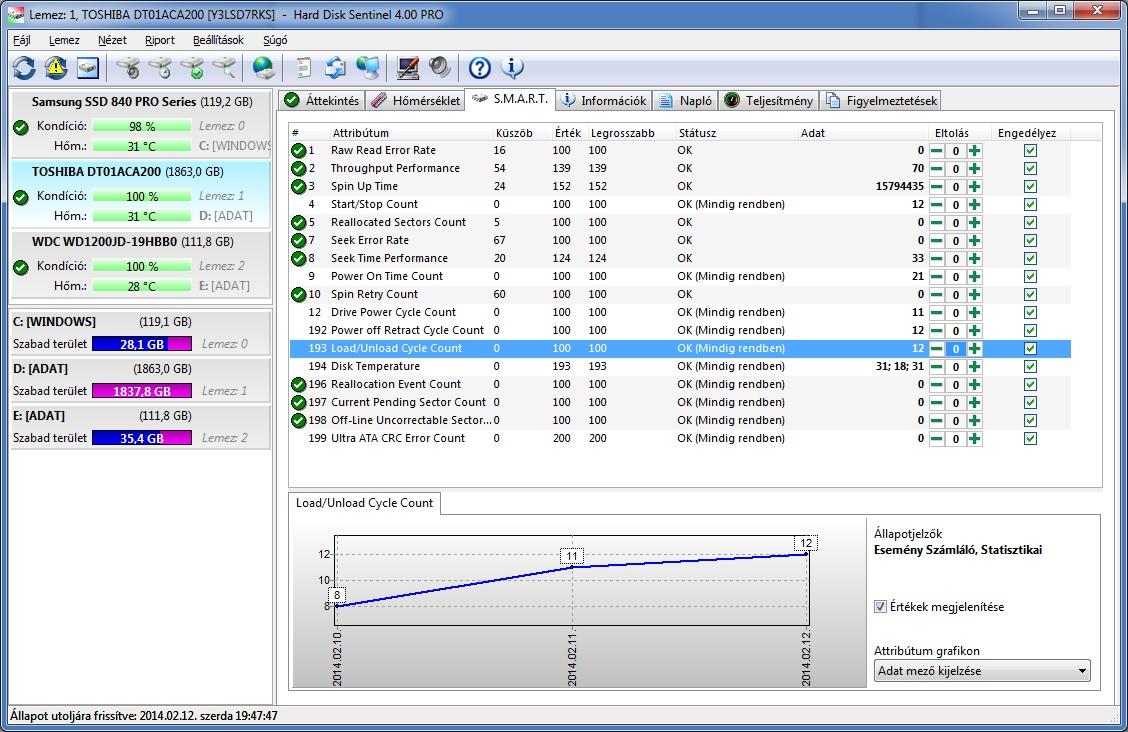Click minus button on Load/Unload Cycle Count row
The width and height of the screenshot is (1128, 732).
[x=937, y=348]
